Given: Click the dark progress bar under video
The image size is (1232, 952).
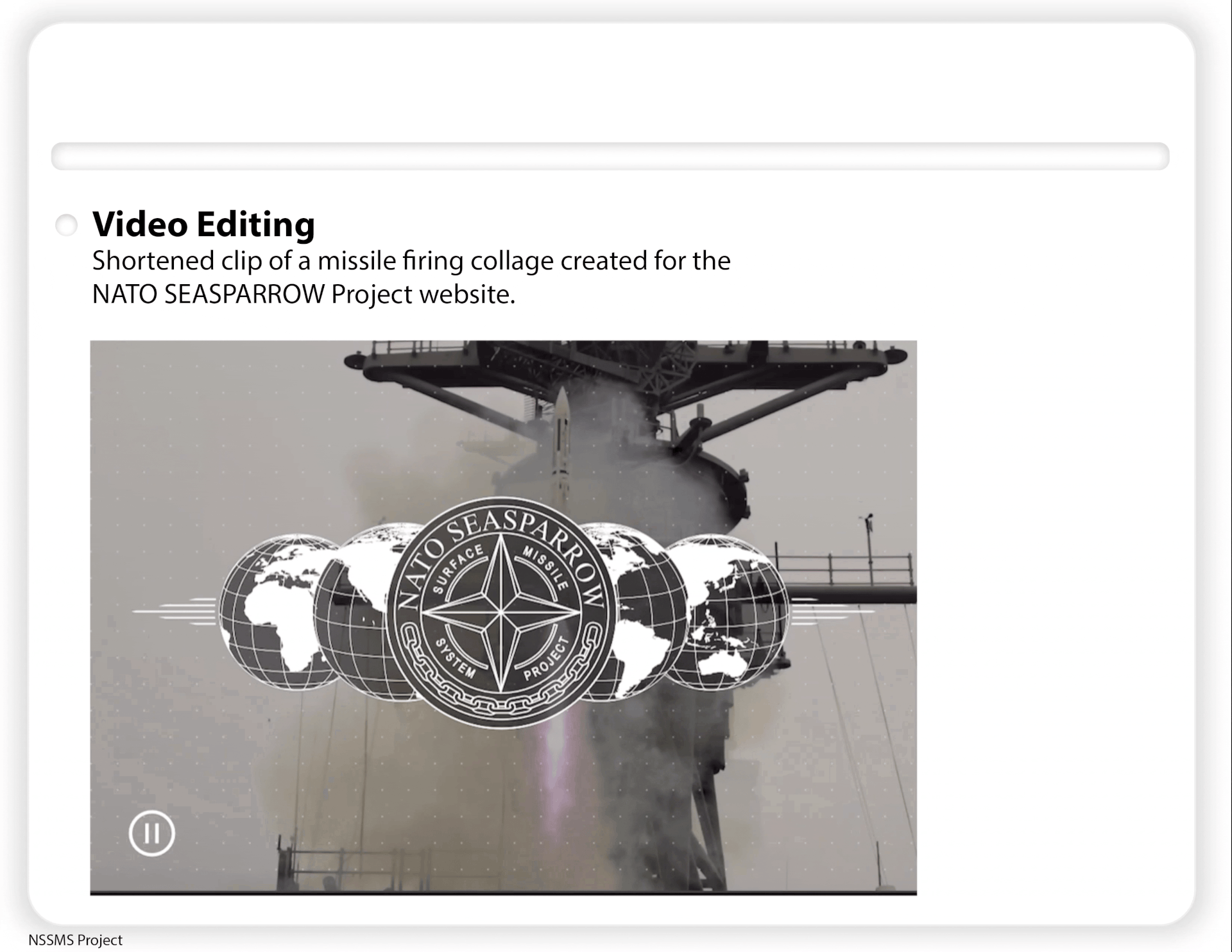Looking at the screenshot, I should (x=503, y=892).
